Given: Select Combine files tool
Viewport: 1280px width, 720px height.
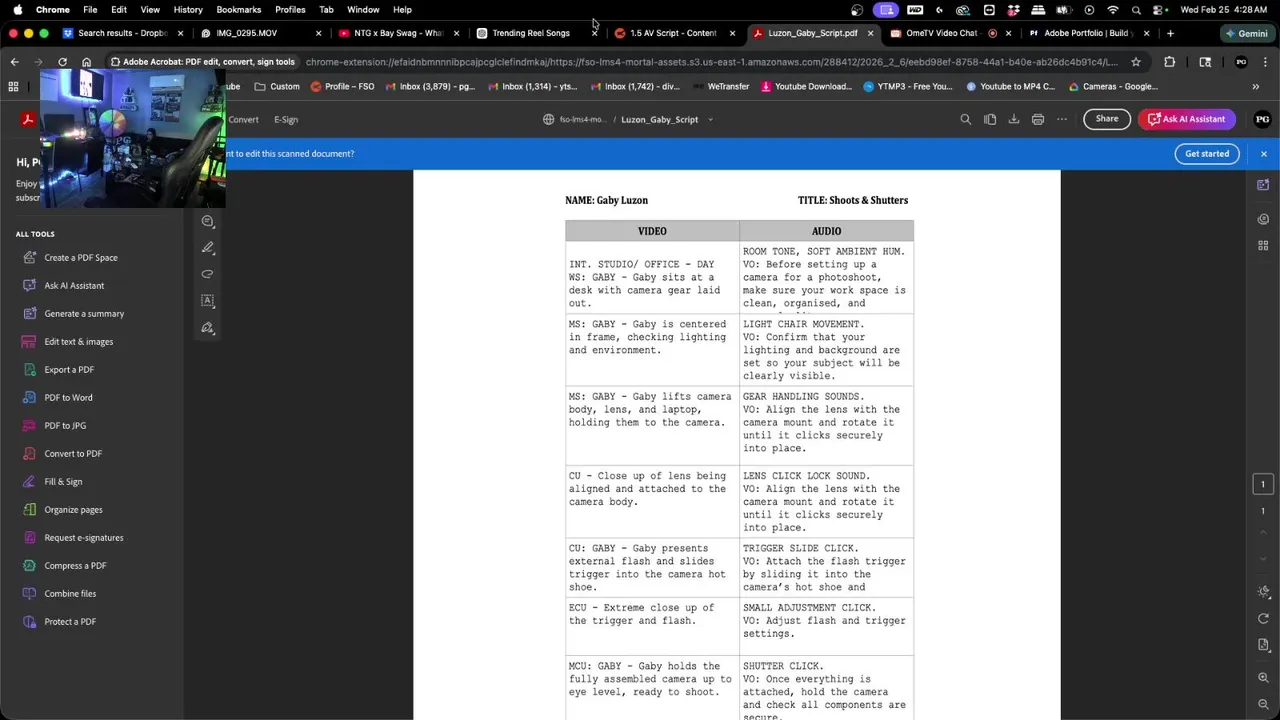Looking at the screenshot, I should point(70,593).
